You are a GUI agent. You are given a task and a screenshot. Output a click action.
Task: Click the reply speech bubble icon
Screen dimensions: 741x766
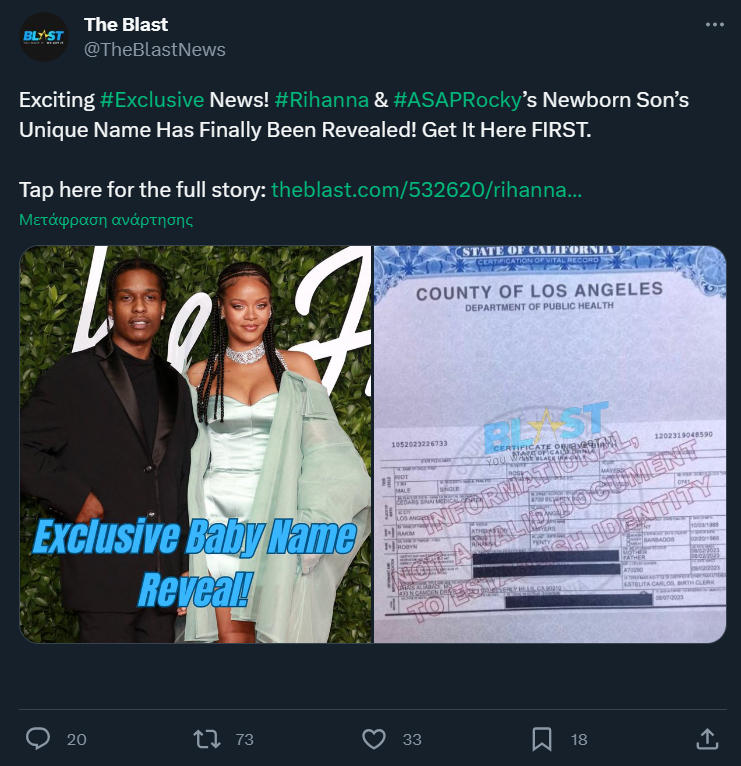[38, 739]
